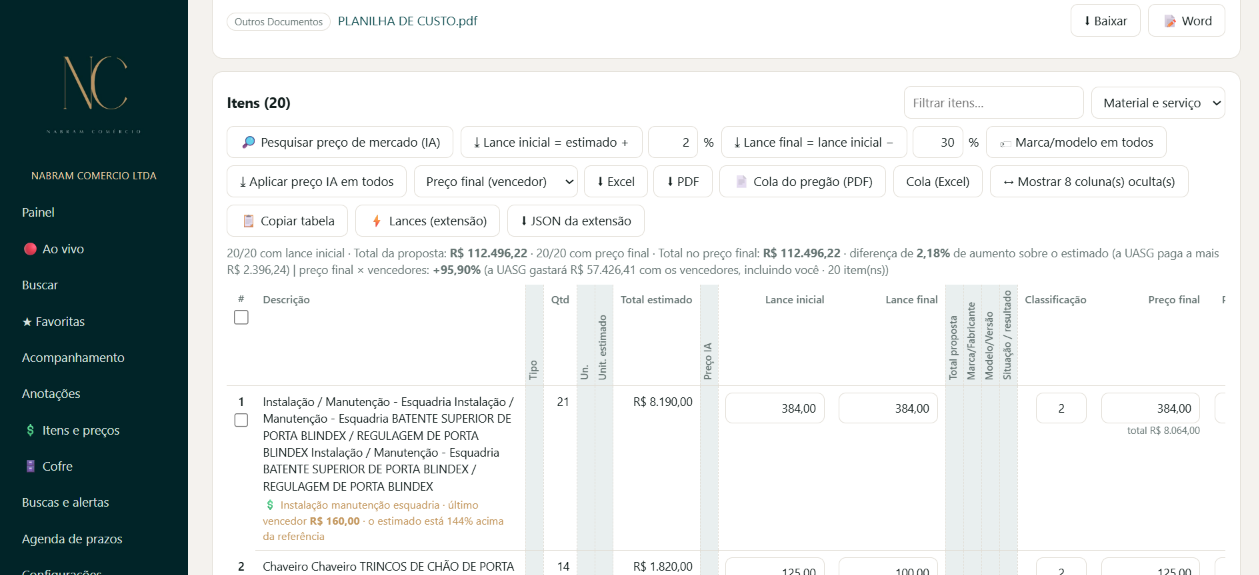This screenshot has width=1259, height=575.
Task: Click the lance inicial percent field showing 2
Action: [x=672, y=143]
